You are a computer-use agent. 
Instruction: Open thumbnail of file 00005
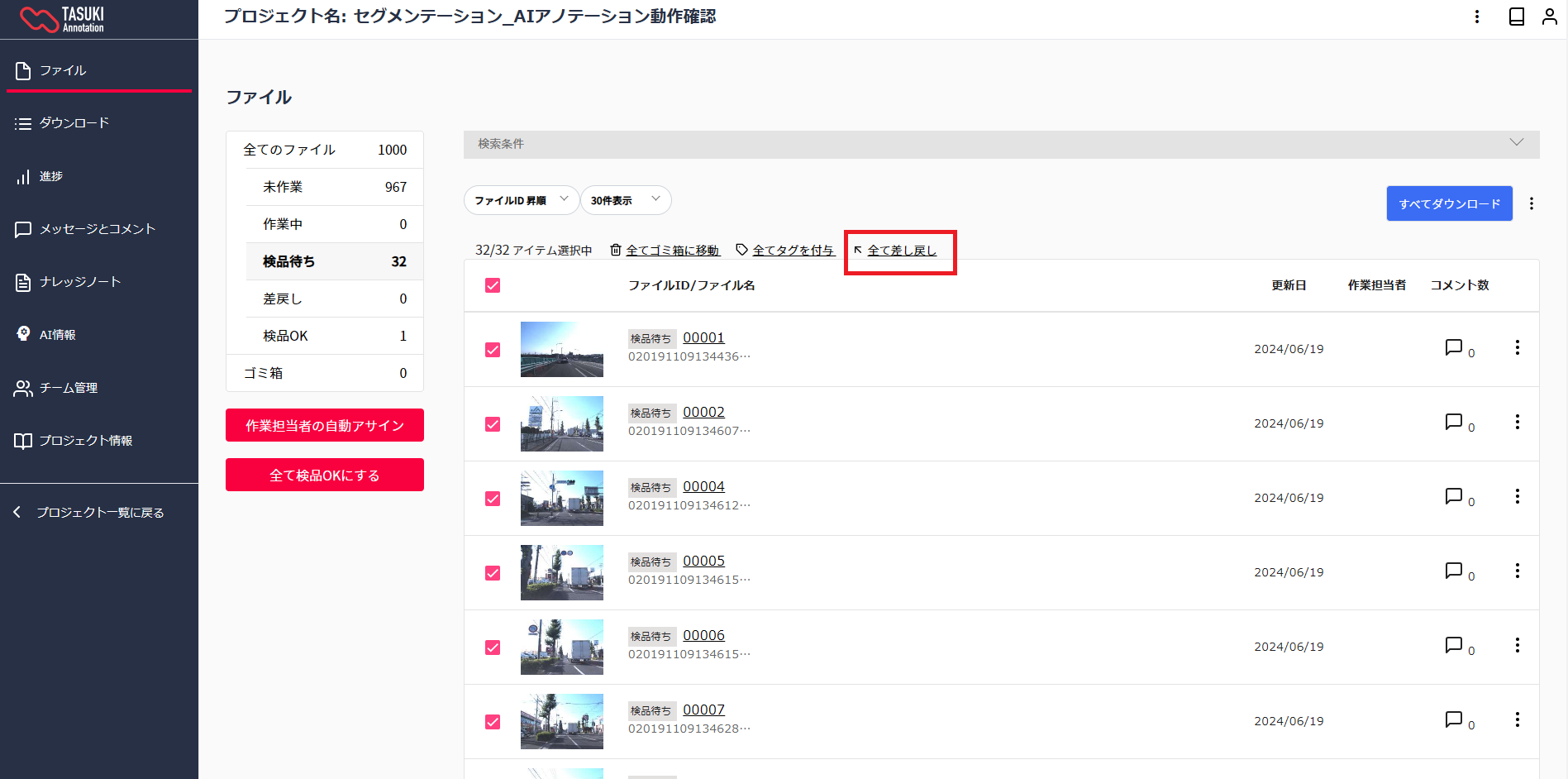[x=562, y=572]
